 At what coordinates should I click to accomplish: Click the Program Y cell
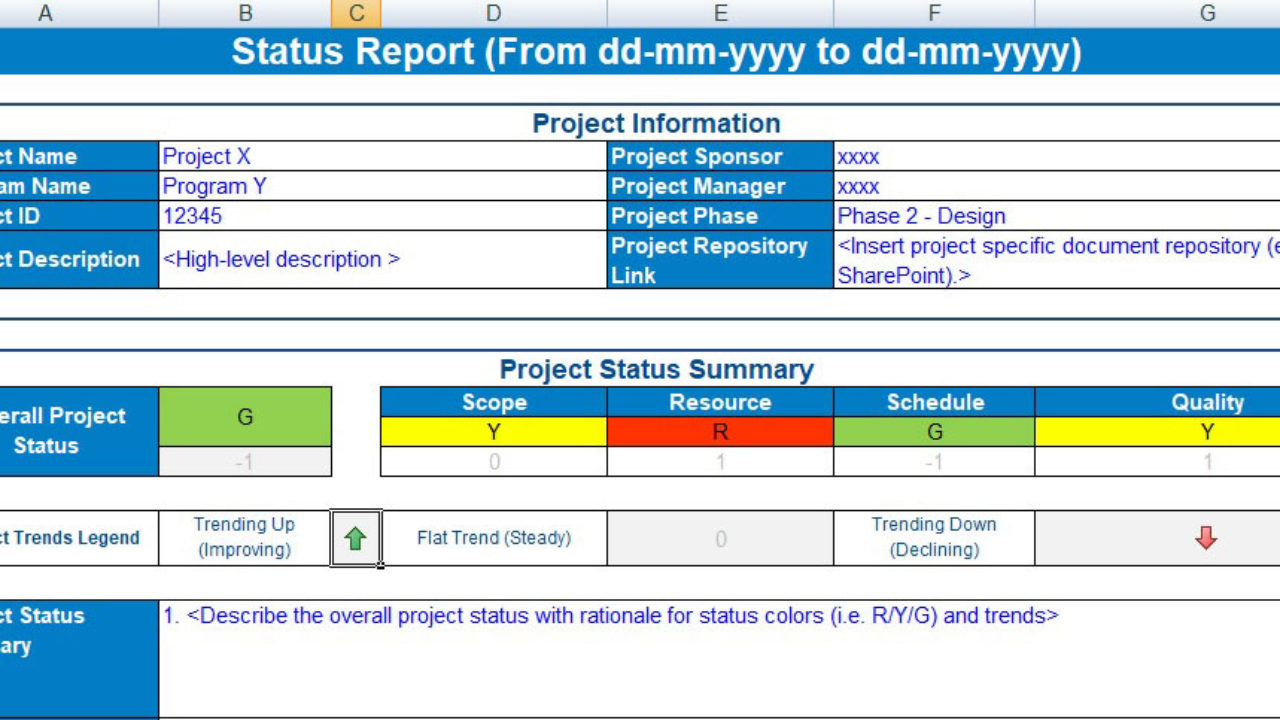382,186
